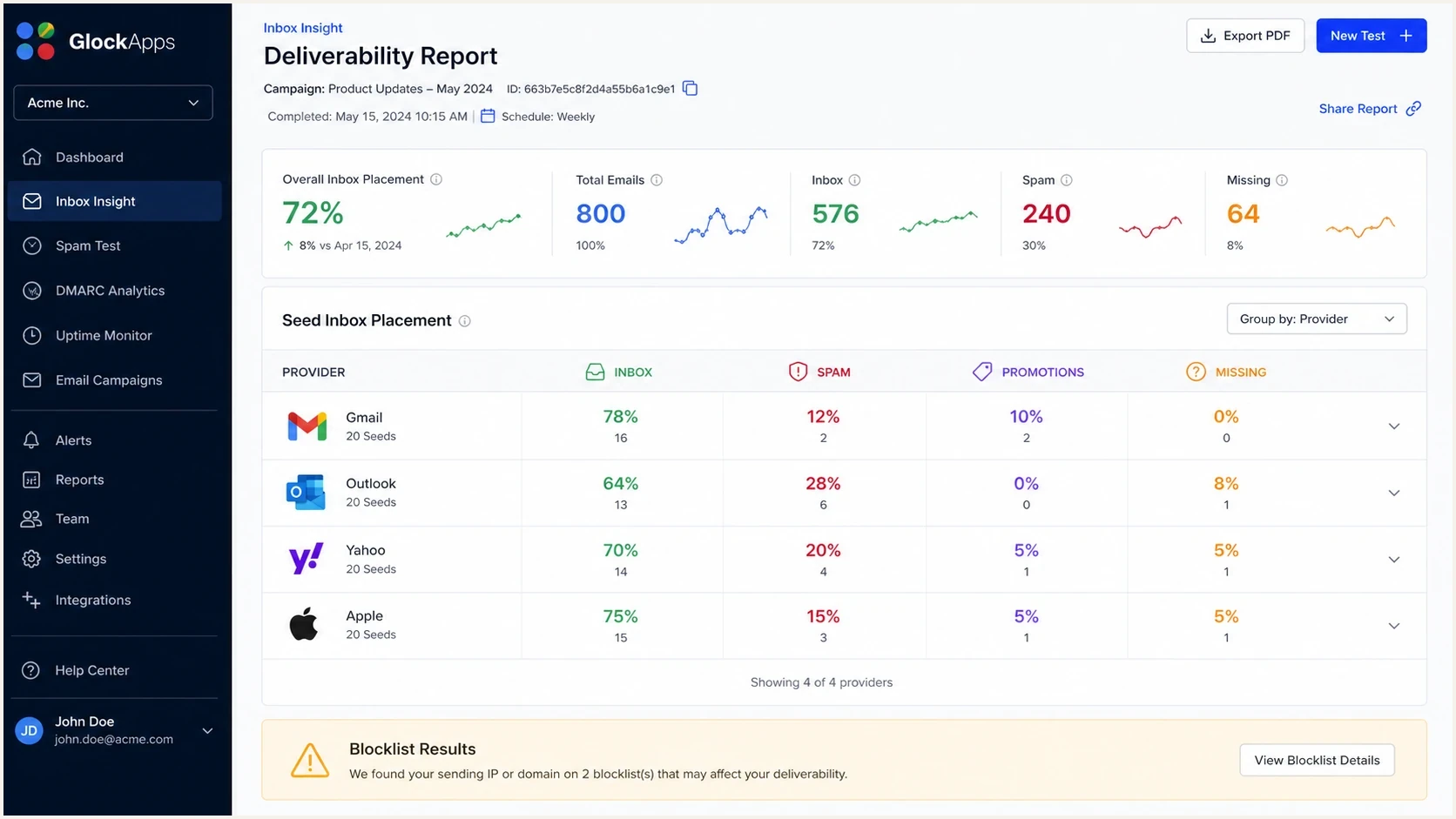Click info icon next to Seed Inbox Placement
This screenshot has width=1456, height=819.
[465, 321]
